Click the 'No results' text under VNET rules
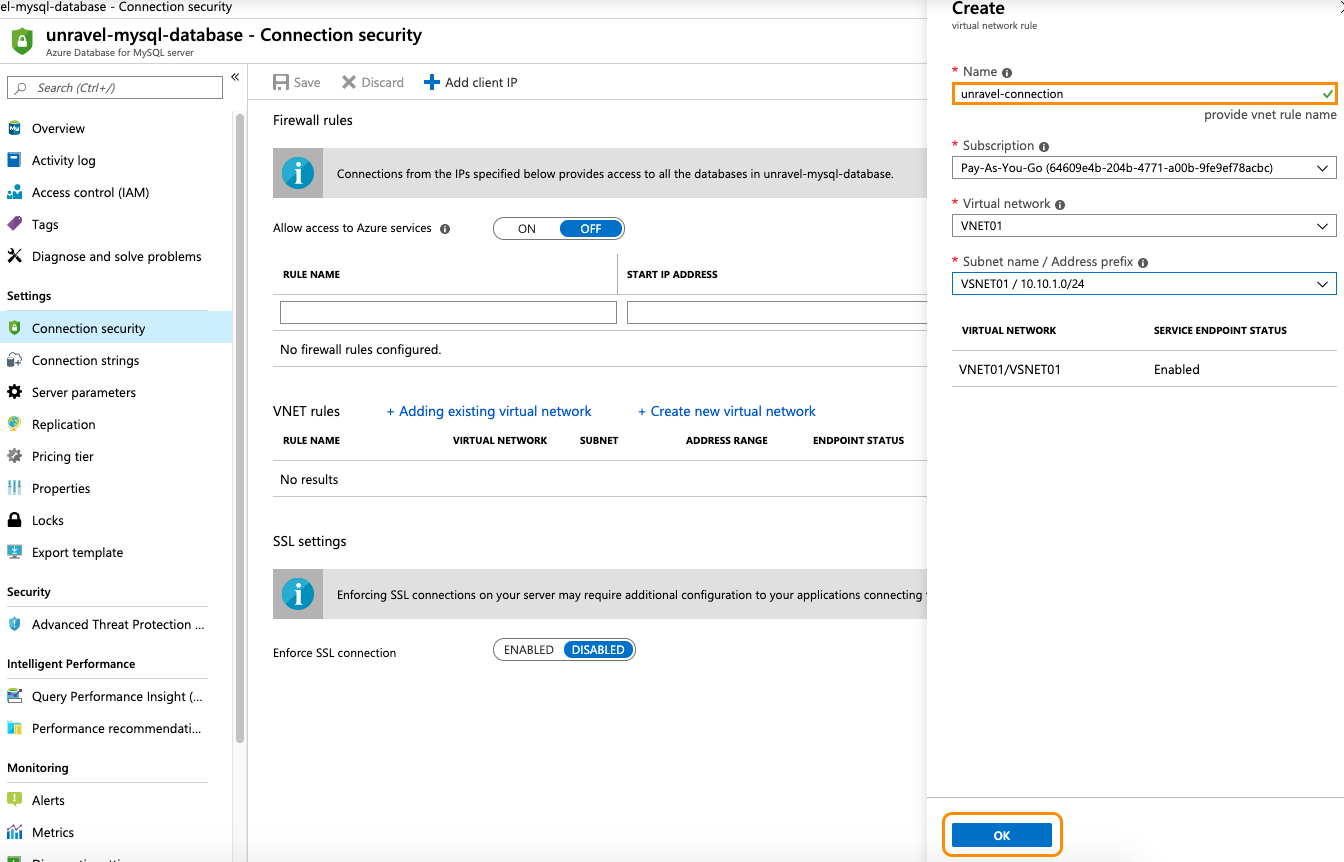Image resolution: width=1344 pixels, height=862 pixels. pyautogui.click(x=309, y=480)
